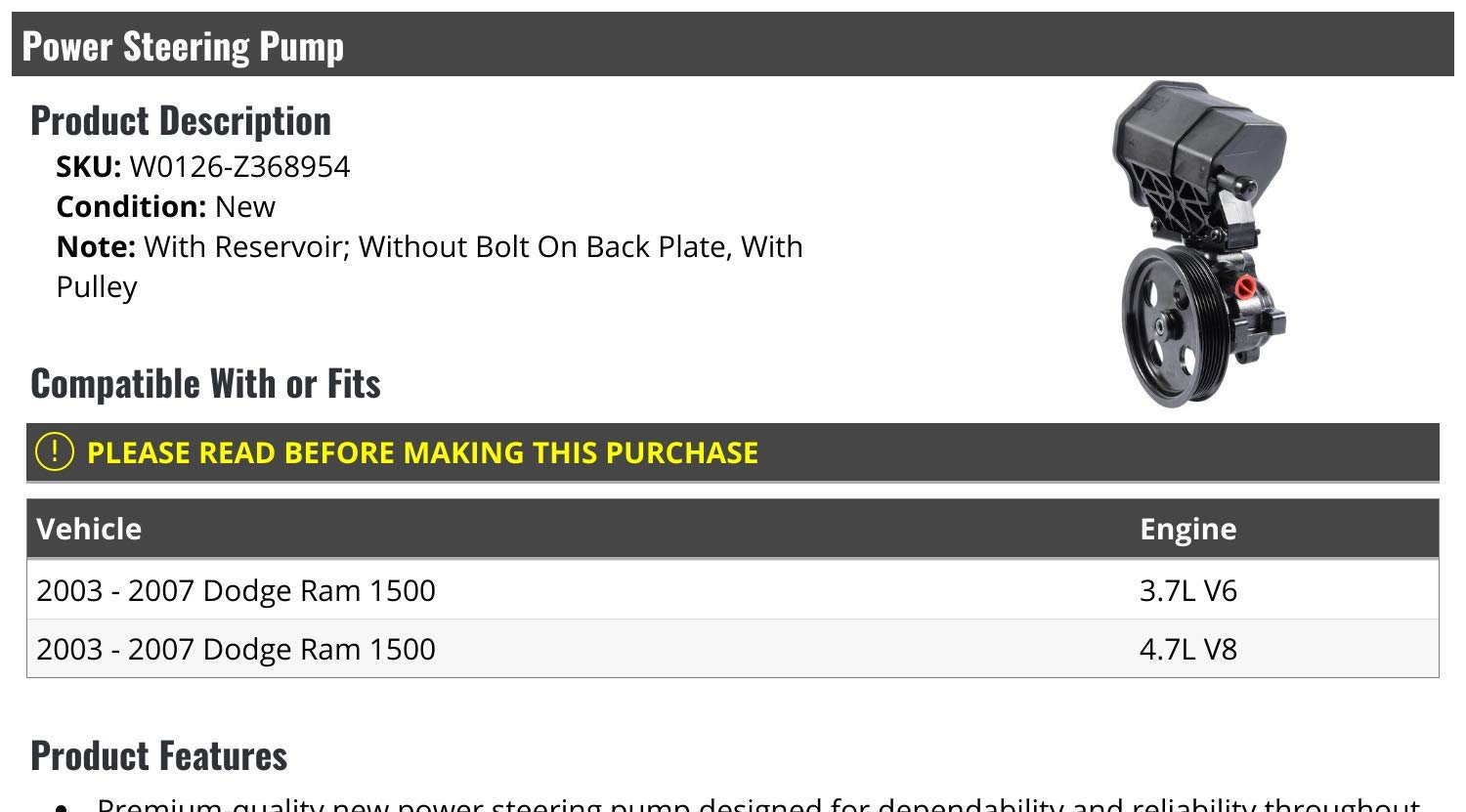Click the 'Product Features' heading
The width and height of the screenshot is (1466, 812).
click(x=159, y=755)
